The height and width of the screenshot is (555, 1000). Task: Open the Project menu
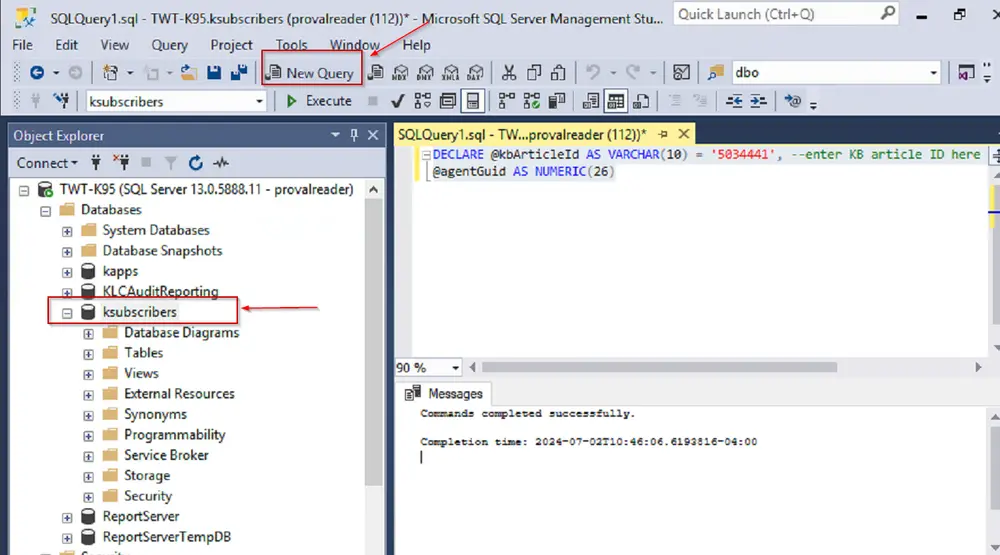(232, 45)
